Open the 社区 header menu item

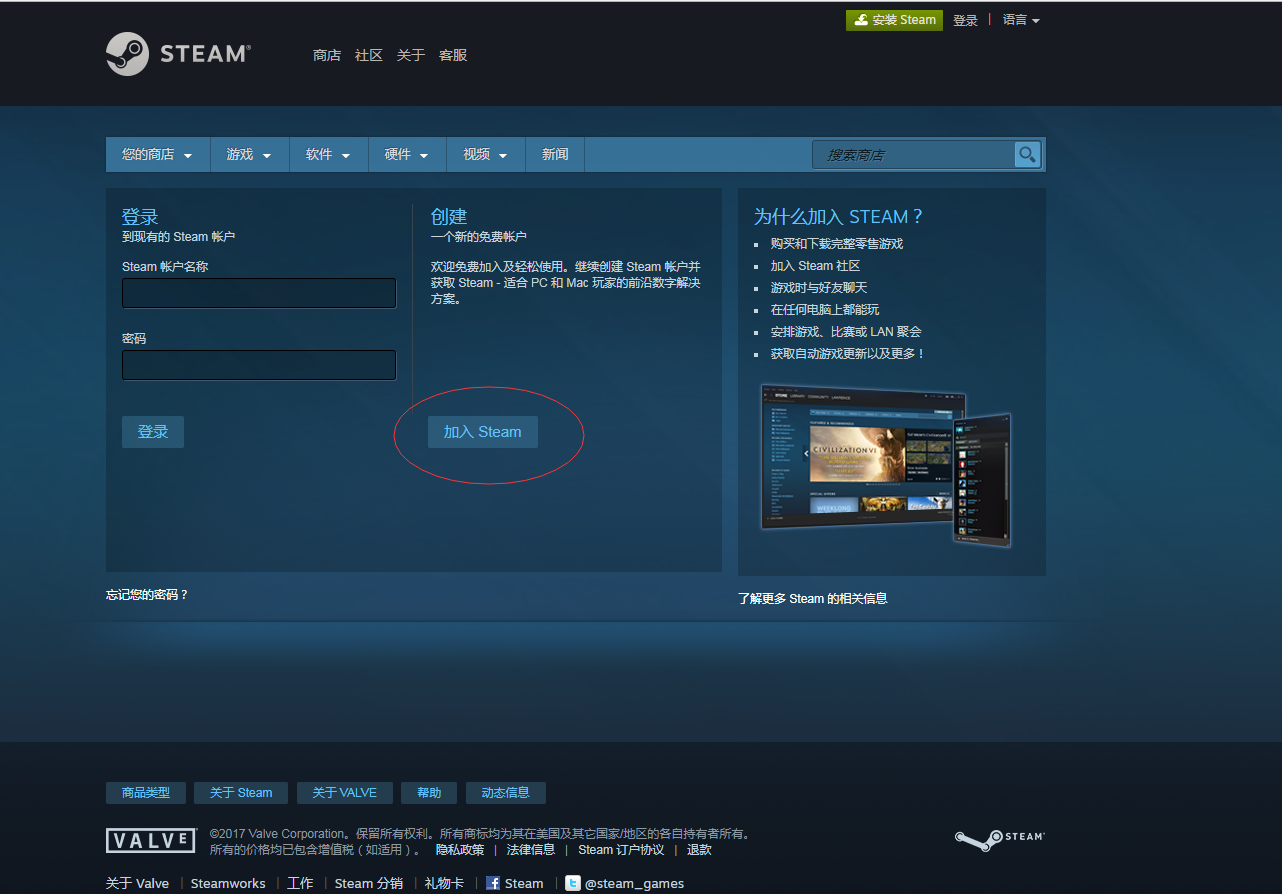point(369,55)
